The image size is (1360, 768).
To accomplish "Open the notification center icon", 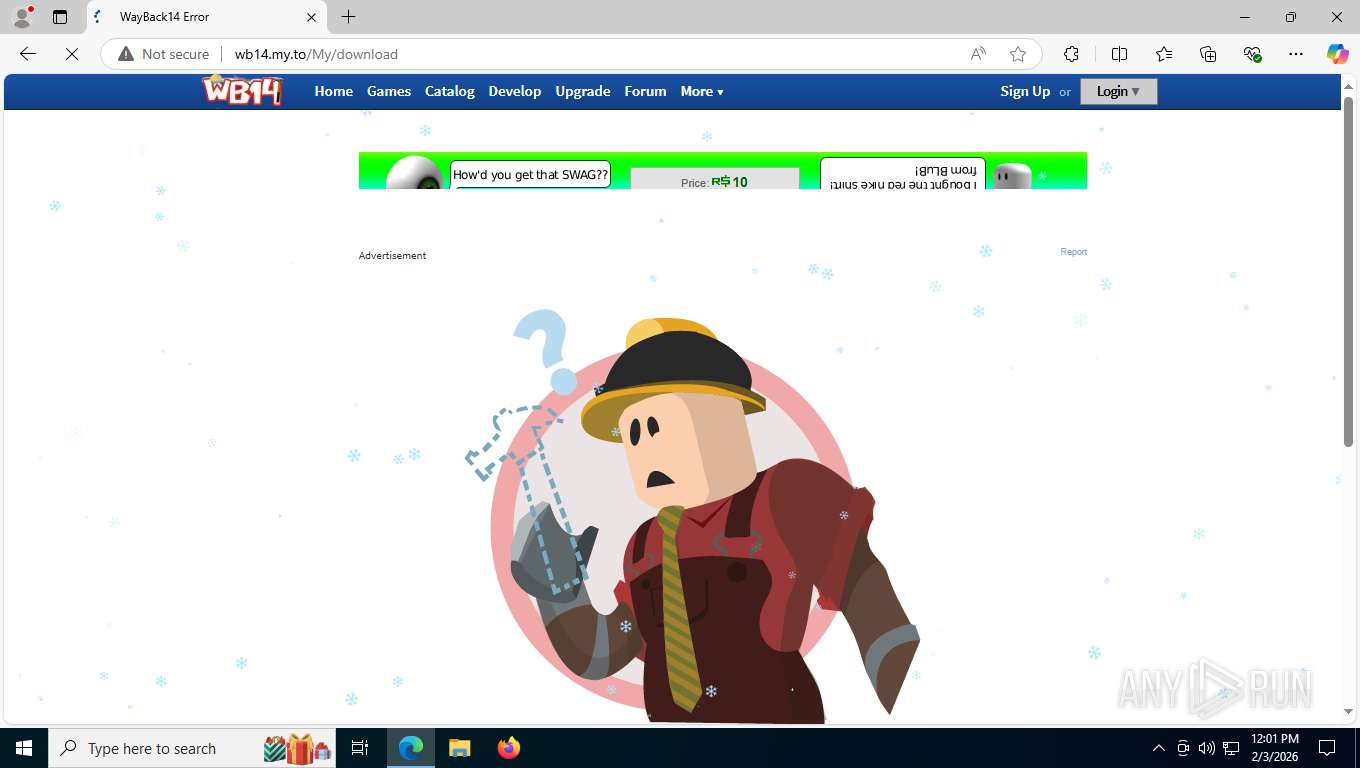I will pyautogui.click(x=1327, y=748).
